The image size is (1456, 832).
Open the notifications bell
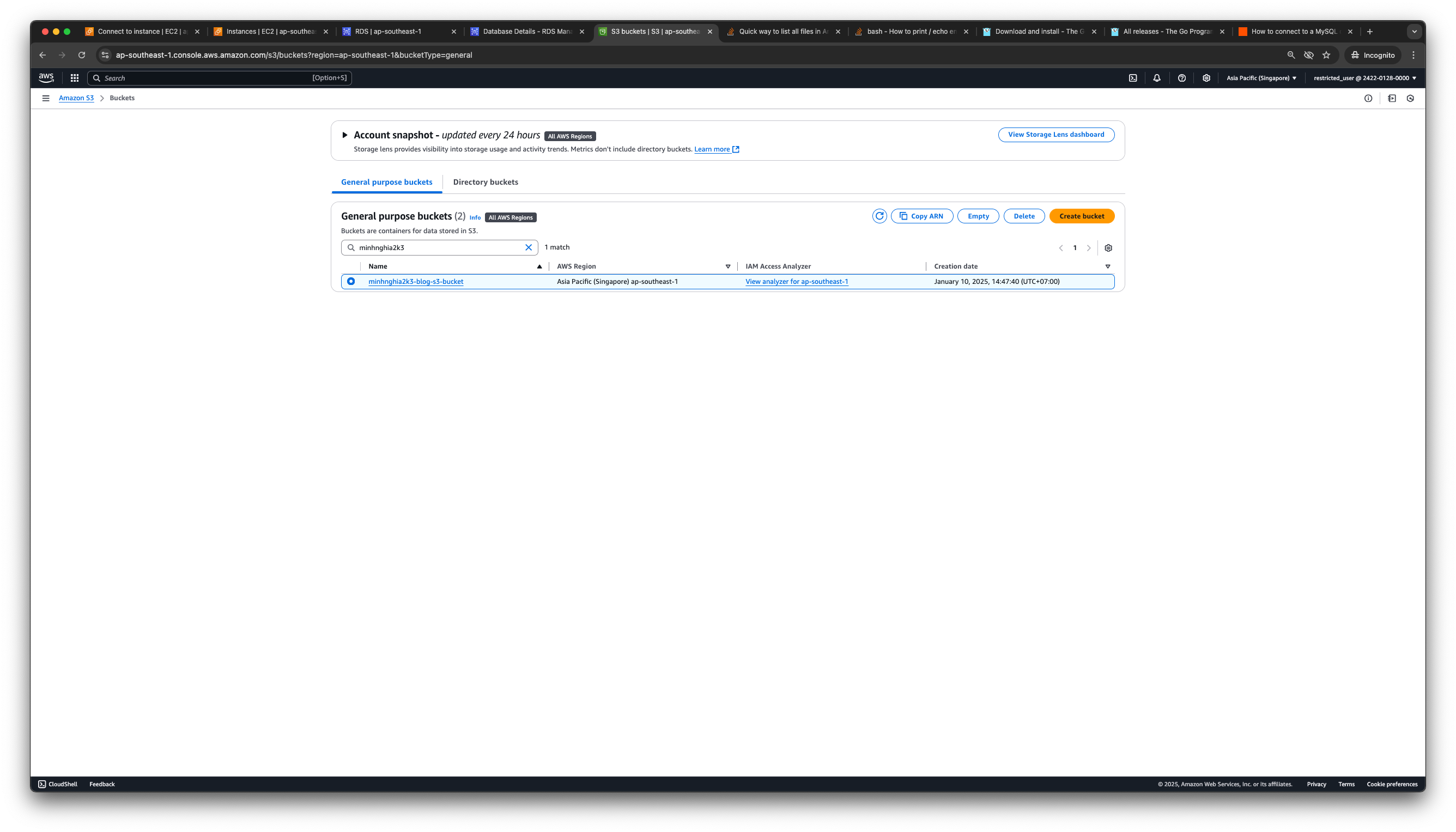point(1156,78)
